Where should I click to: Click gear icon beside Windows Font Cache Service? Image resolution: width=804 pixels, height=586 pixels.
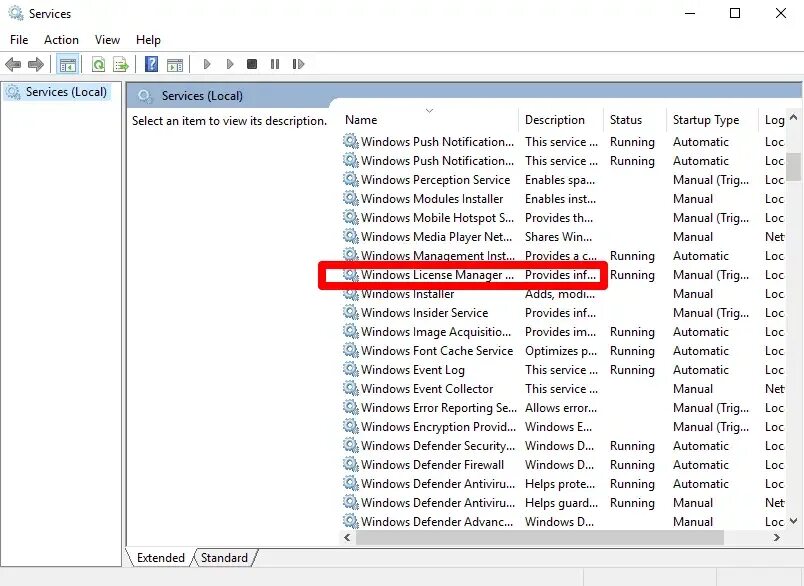[351, 350]
